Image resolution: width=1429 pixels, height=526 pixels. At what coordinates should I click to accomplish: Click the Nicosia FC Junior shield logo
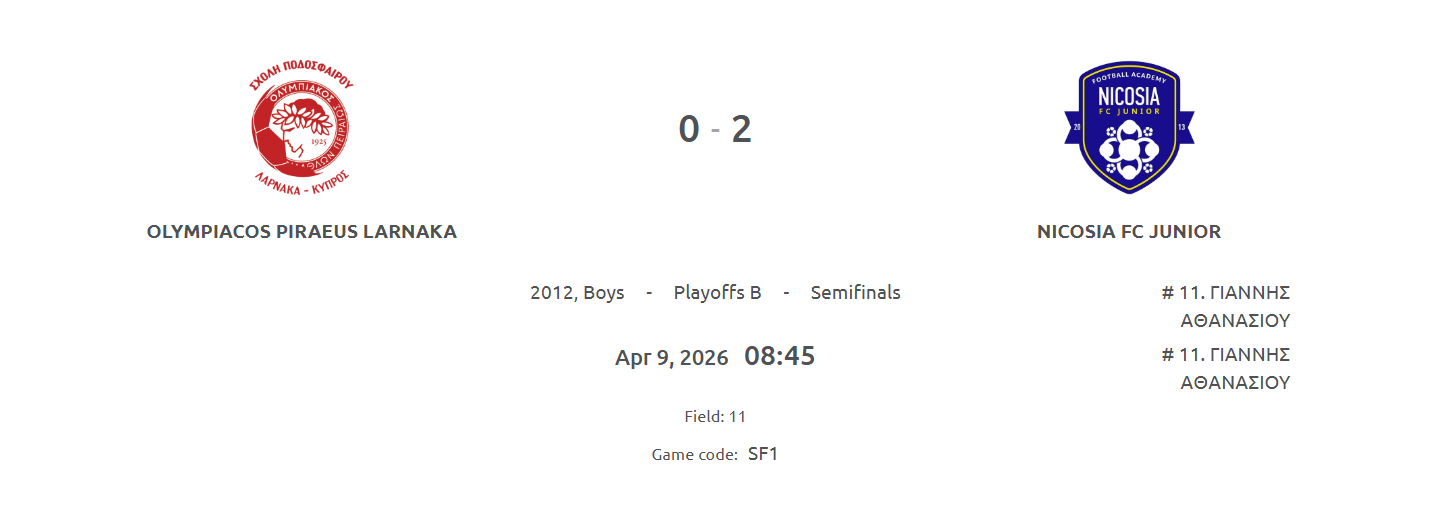[1128, 127]
